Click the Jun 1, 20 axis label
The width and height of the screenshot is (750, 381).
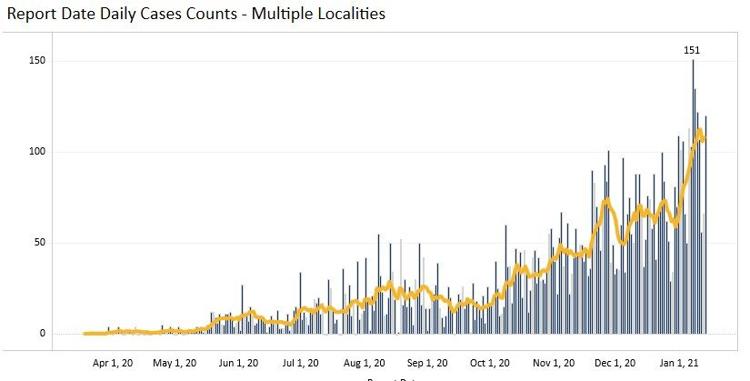(x=238, y=363)
